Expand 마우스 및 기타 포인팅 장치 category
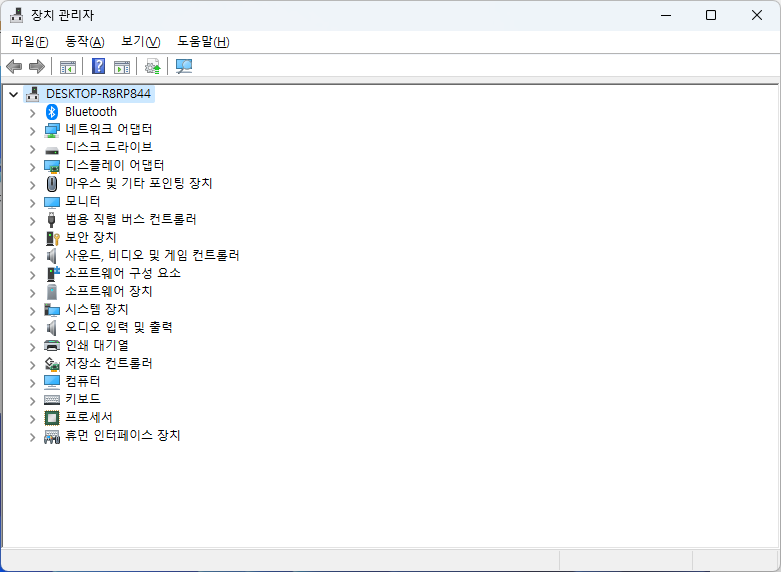This screenshot has width=781, height=572. [32, 185]
